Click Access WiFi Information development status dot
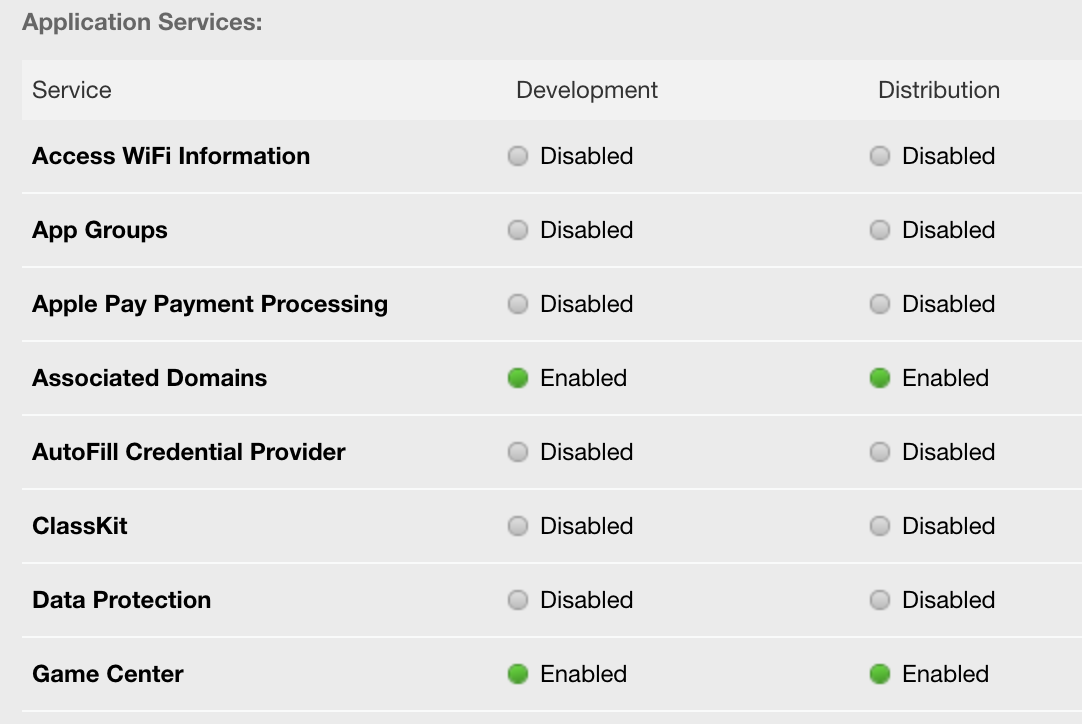 (518, 156)
